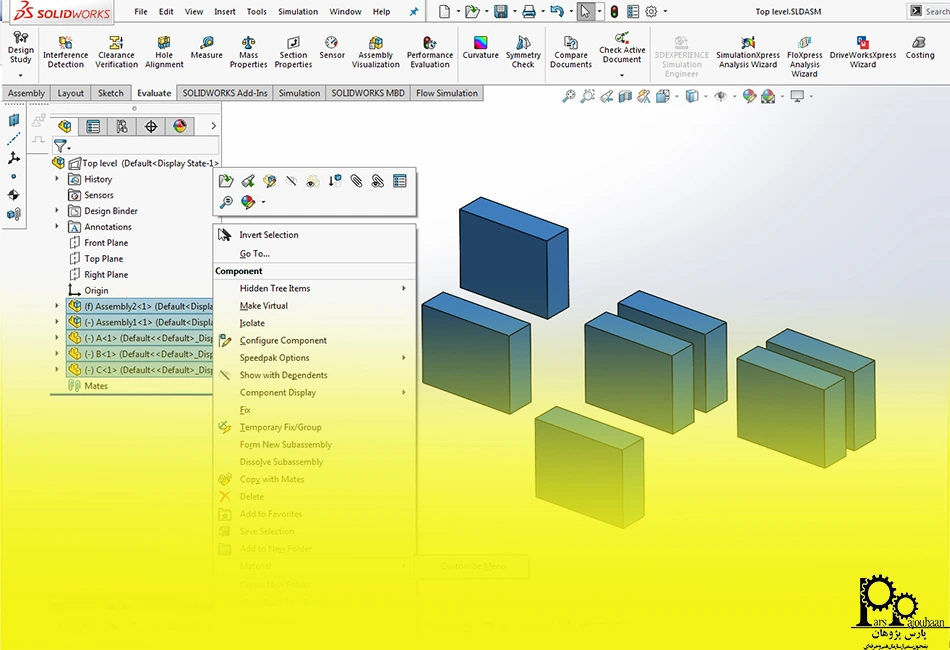Expand the Design Binder node
The height and width of the screenshot is (650, 950).
[x=57, y=210]
